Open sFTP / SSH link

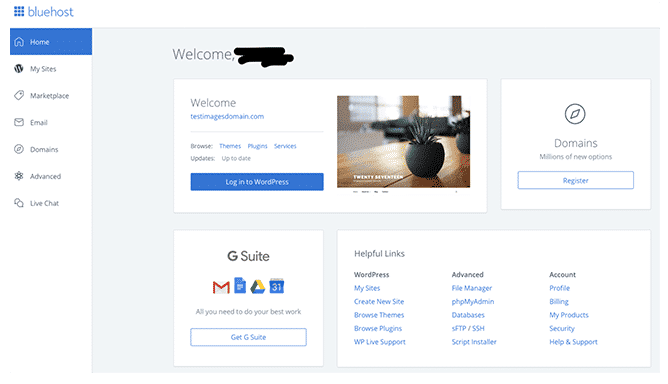[x=468, y=328]
